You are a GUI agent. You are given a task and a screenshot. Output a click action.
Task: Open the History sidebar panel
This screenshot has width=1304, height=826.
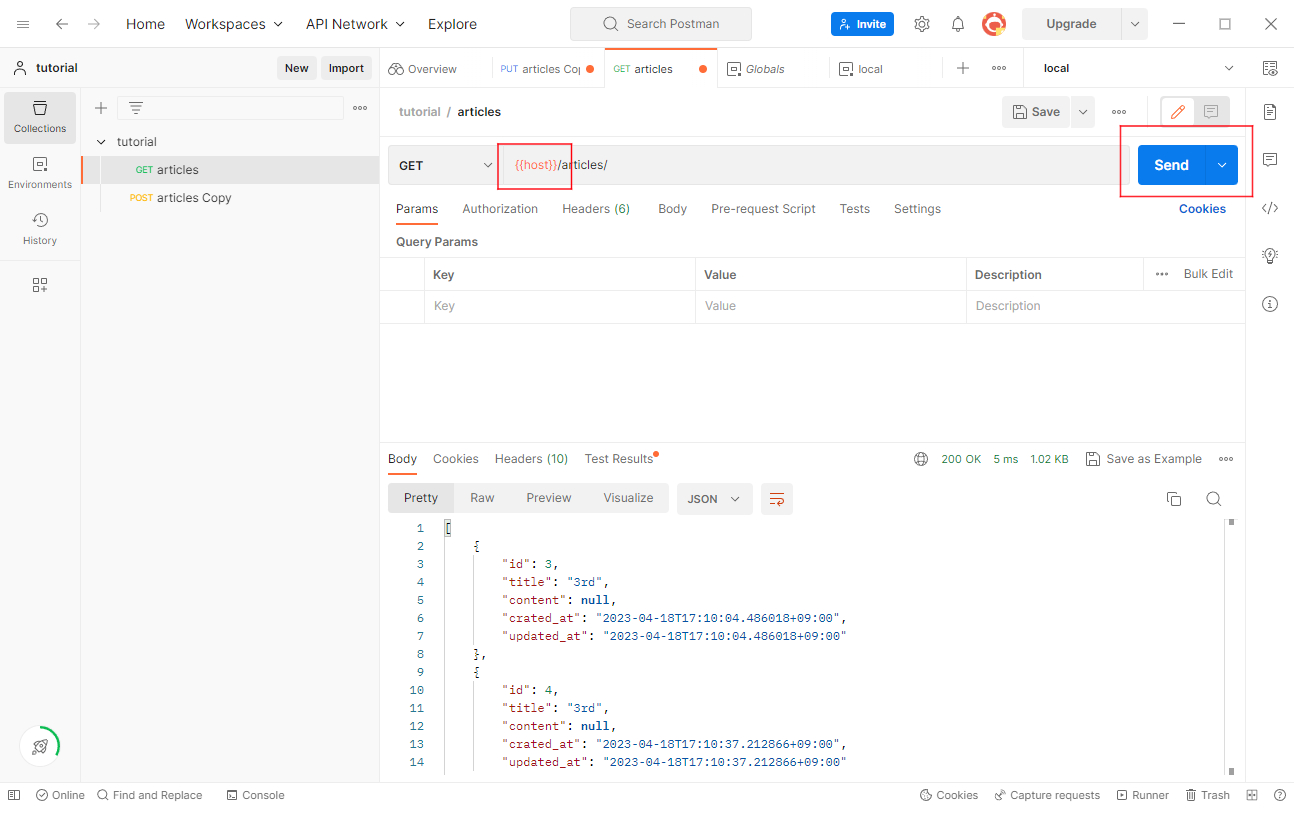[40, 229]
